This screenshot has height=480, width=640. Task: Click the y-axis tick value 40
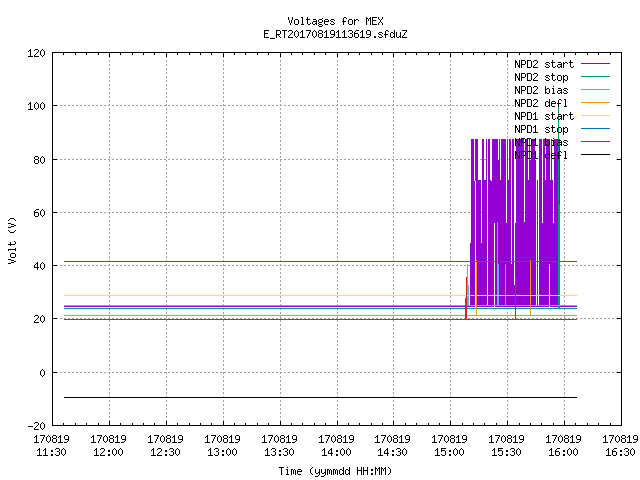(x=40, y=266)
